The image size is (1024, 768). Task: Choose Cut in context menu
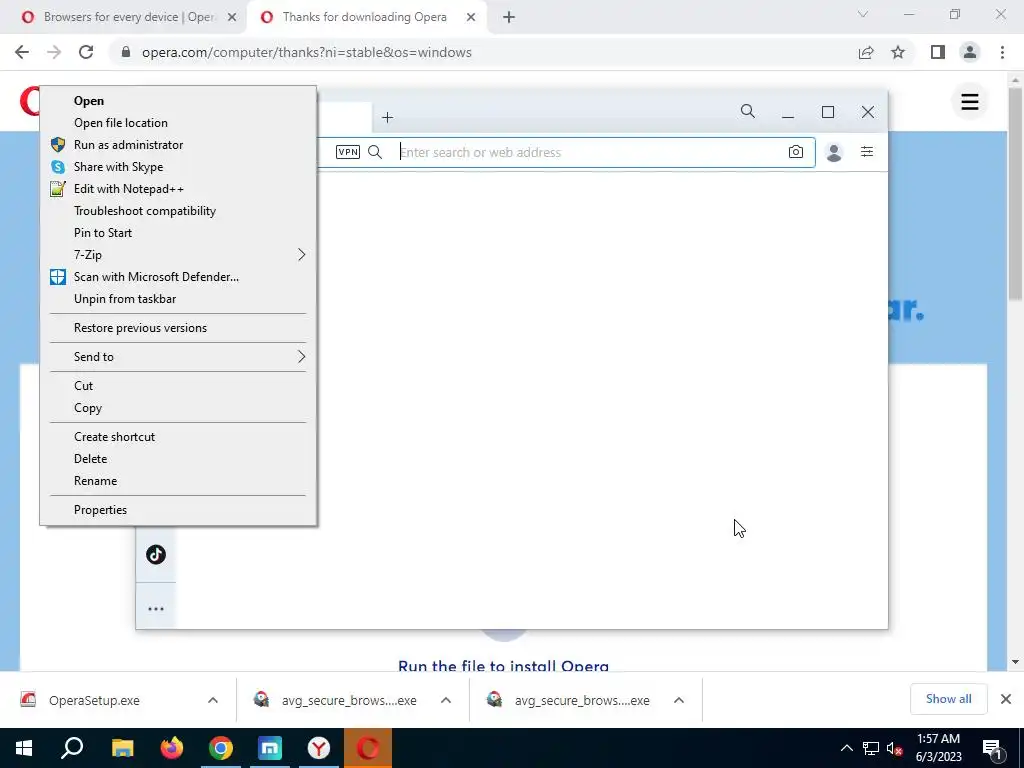pos(178,386)
